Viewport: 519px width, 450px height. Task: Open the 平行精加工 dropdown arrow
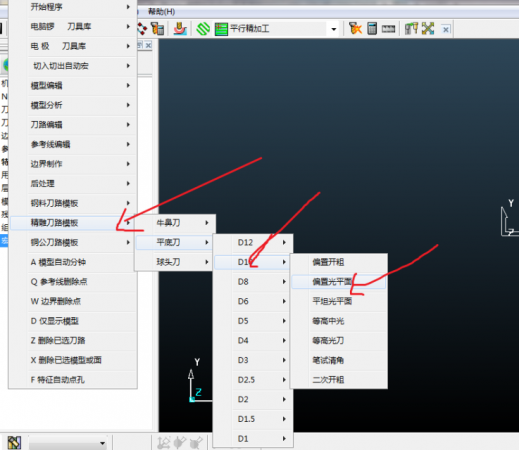334,29
